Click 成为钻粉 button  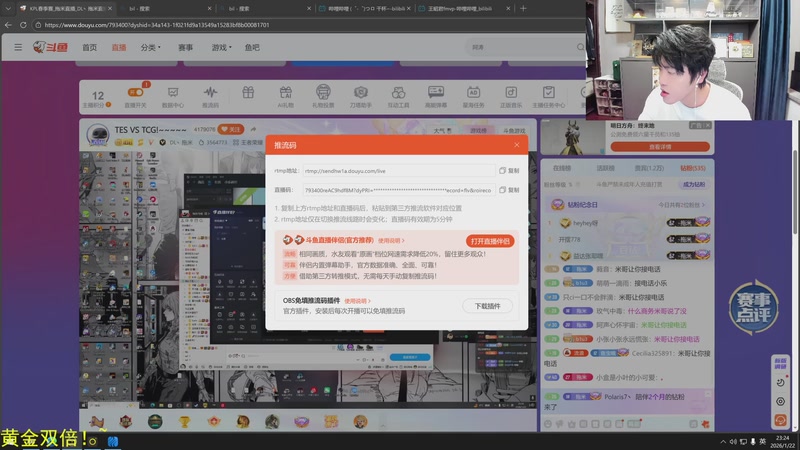pyautogui.click(x=694, y=184)
